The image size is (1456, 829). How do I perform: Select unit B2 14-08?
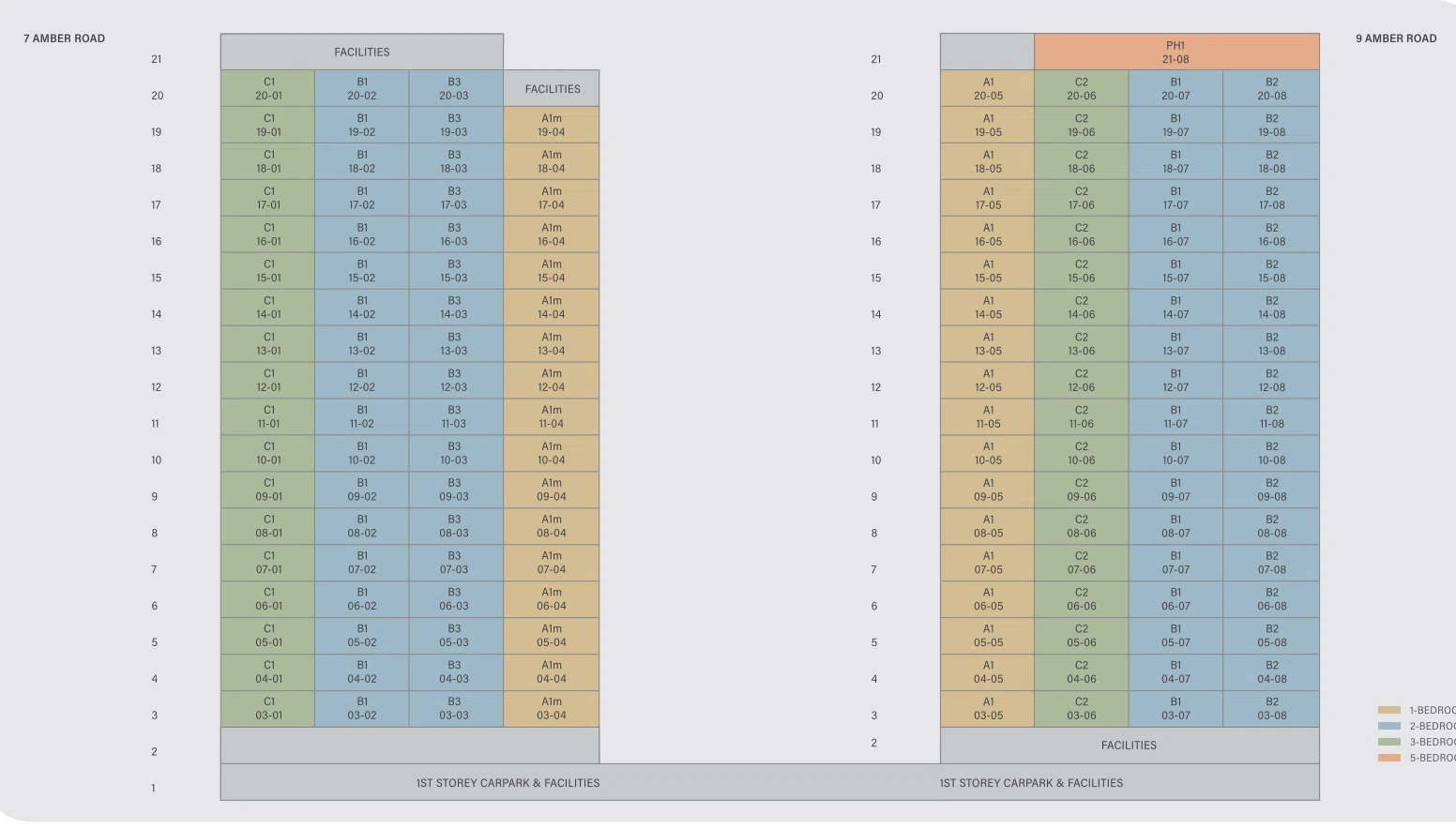[x=1272, y=308]
